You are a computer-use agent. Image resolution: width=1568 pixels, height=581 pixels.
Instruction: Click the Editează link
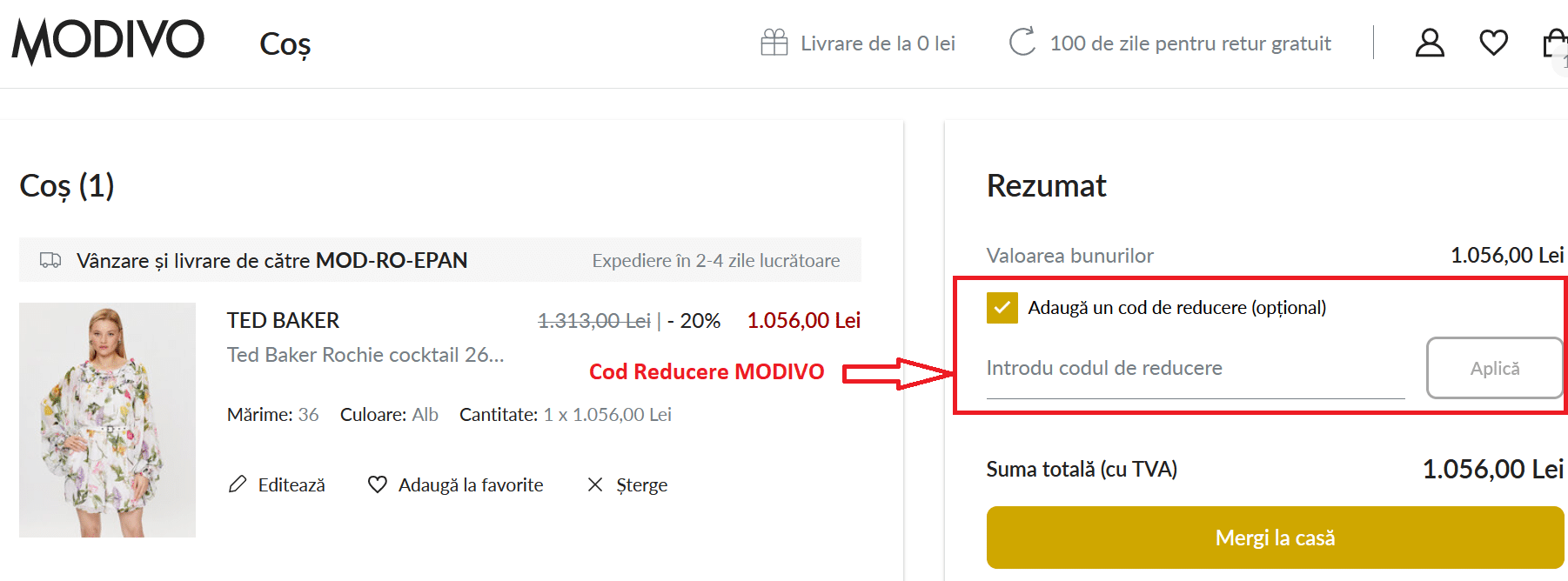[291, 485]
